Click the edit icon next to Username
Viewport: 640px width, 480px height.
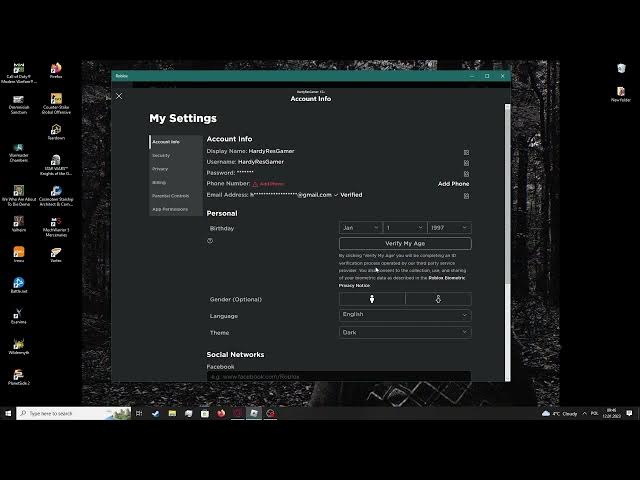point(466,162)
